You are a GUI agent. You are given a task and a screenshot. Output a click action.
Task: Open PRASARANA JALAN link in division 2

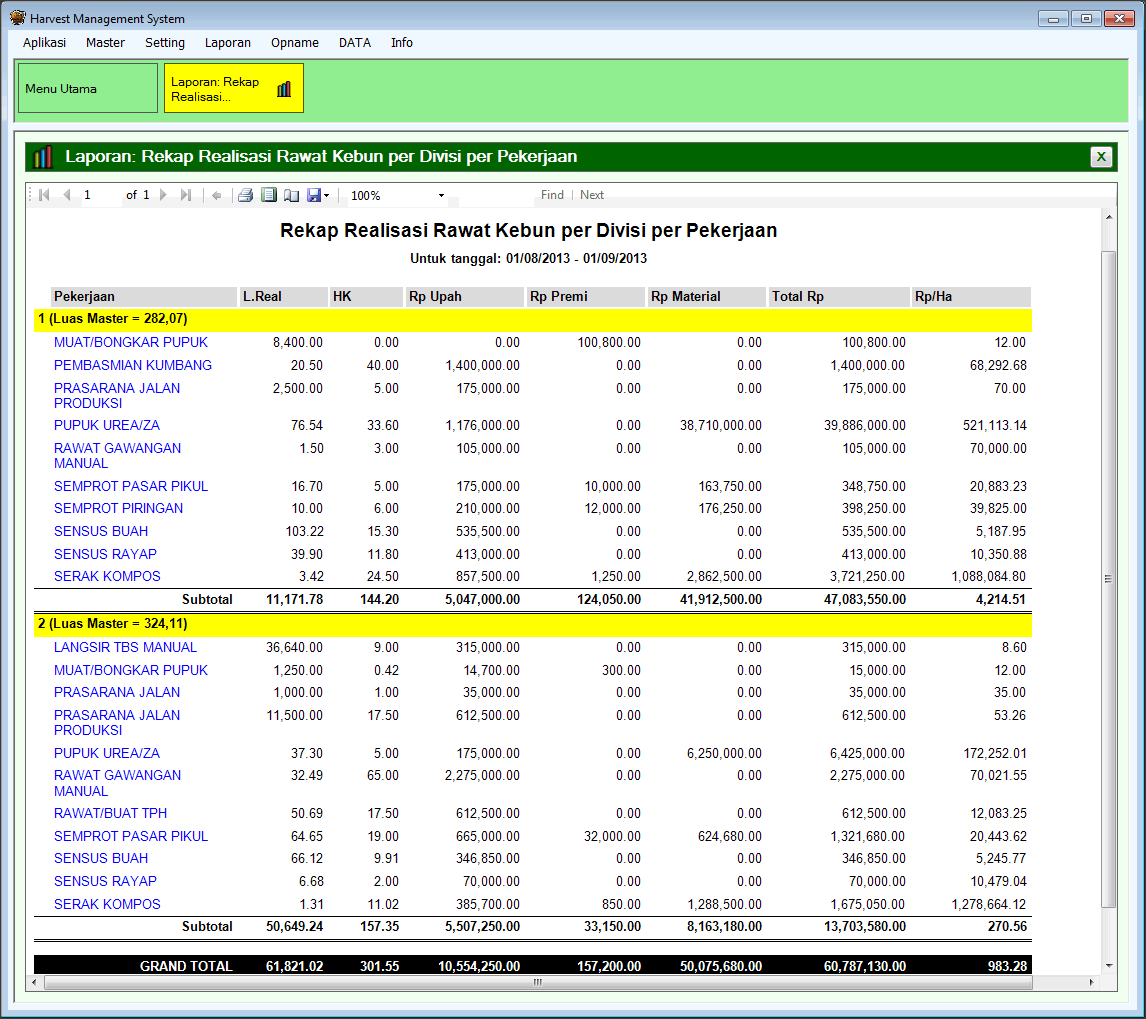[117, 692]
